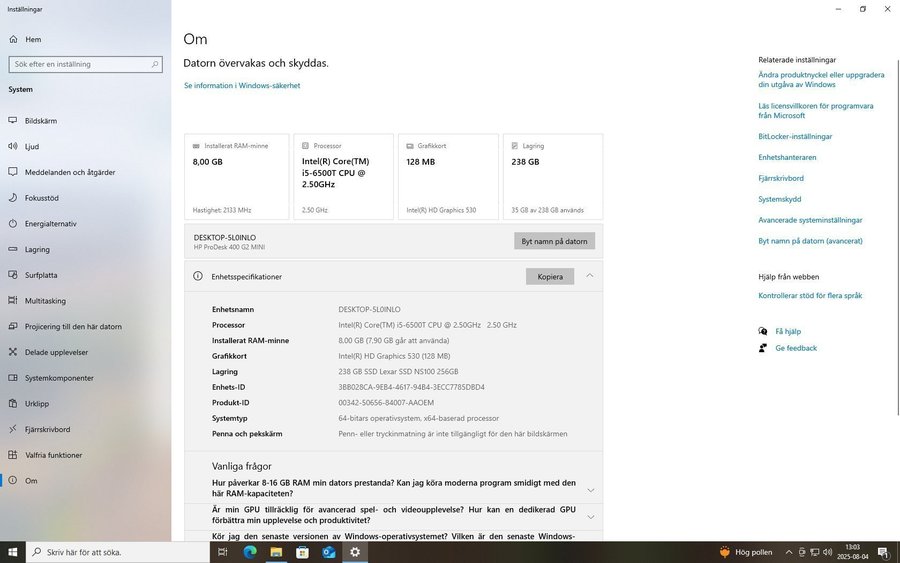Open Systemskydd link
The height and width of the screenshot is (563, 900).
click(x=779, y=199)
